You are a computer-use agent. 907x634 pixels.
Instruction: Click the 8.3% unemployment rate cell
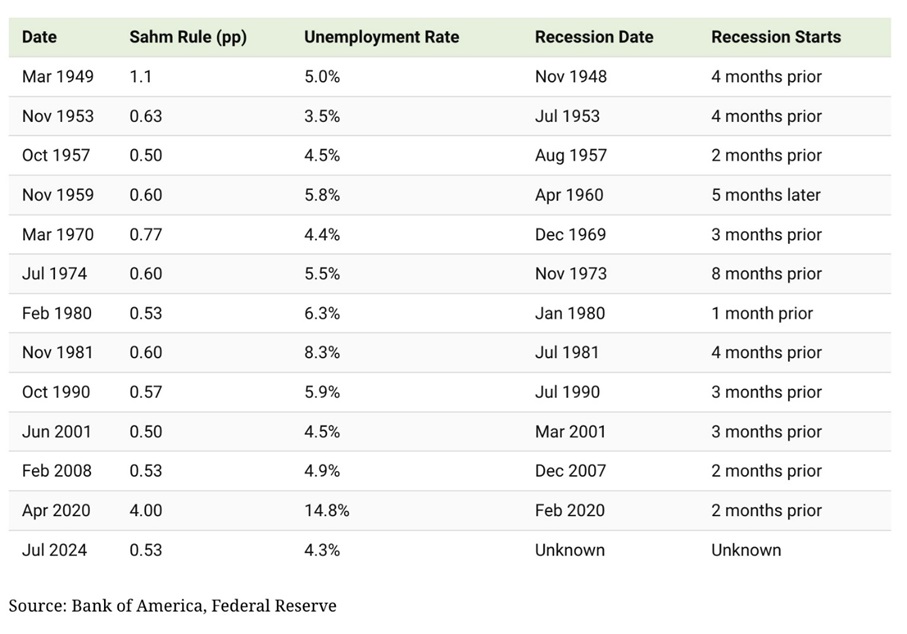322,353
